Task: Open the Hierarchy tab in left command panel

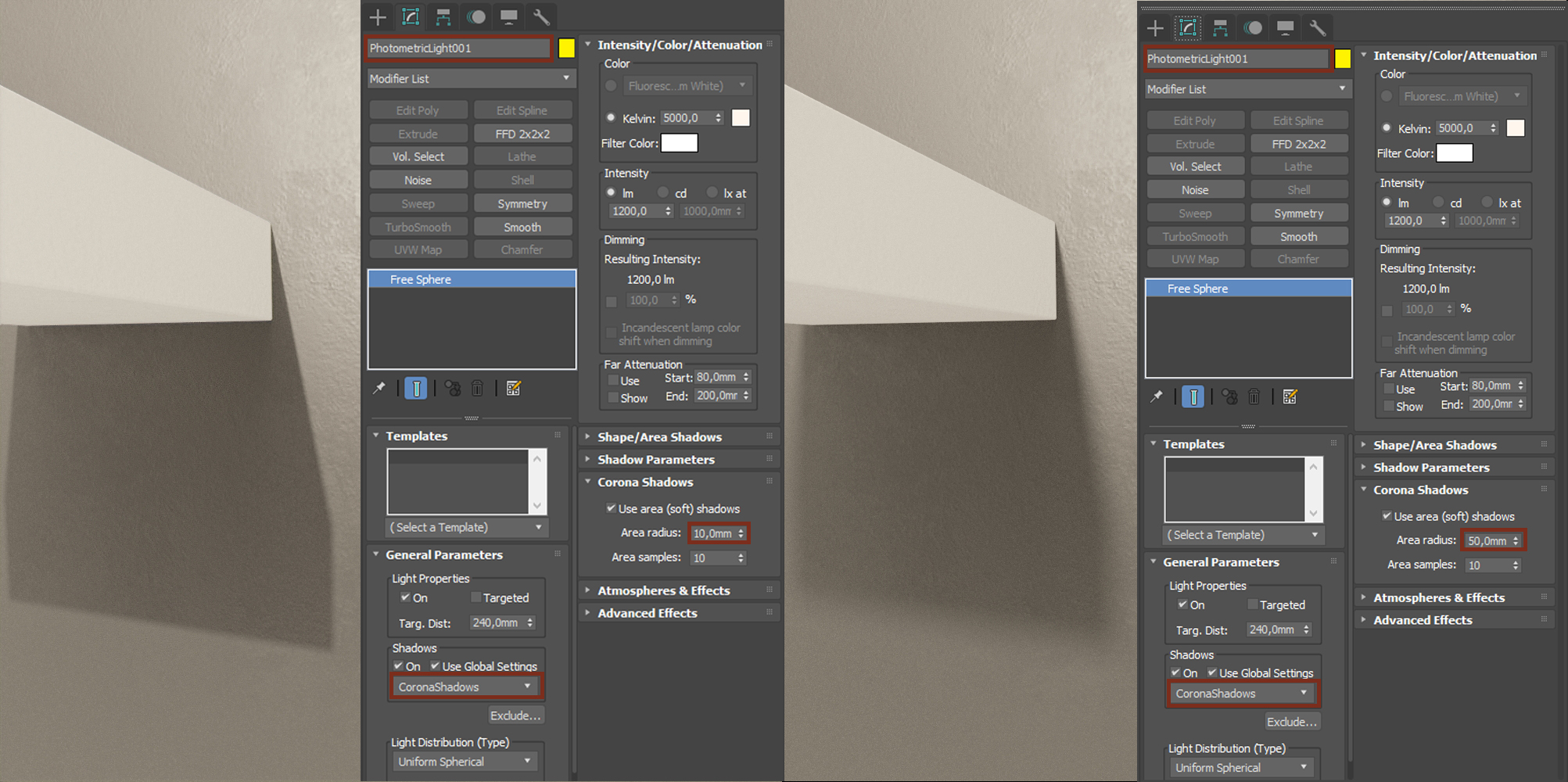Action: [x=443, y=17]
